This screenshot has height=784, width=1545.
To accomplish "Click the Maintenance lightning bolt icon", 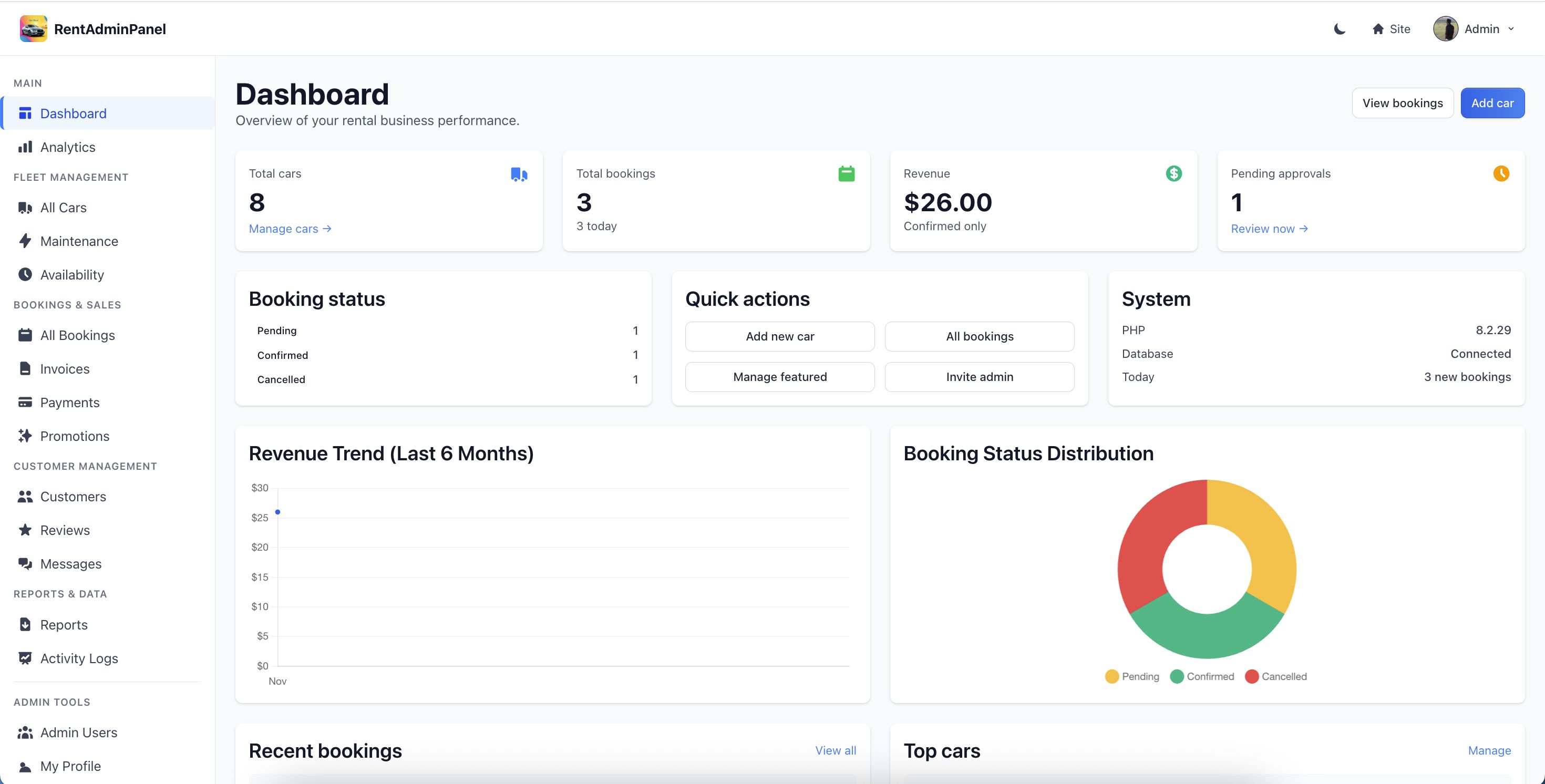I will pos(25,241).
